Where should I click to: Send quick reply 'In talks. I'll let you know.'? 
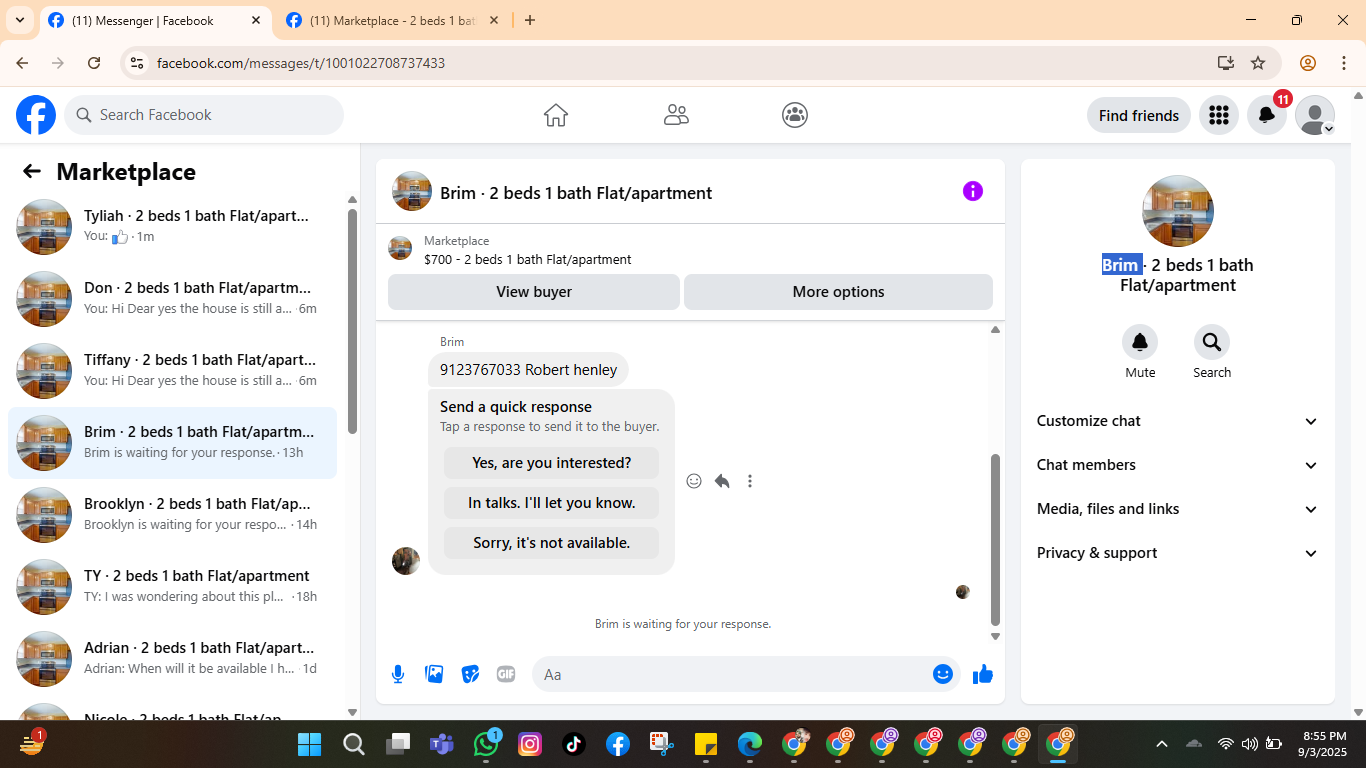[552, 503]
